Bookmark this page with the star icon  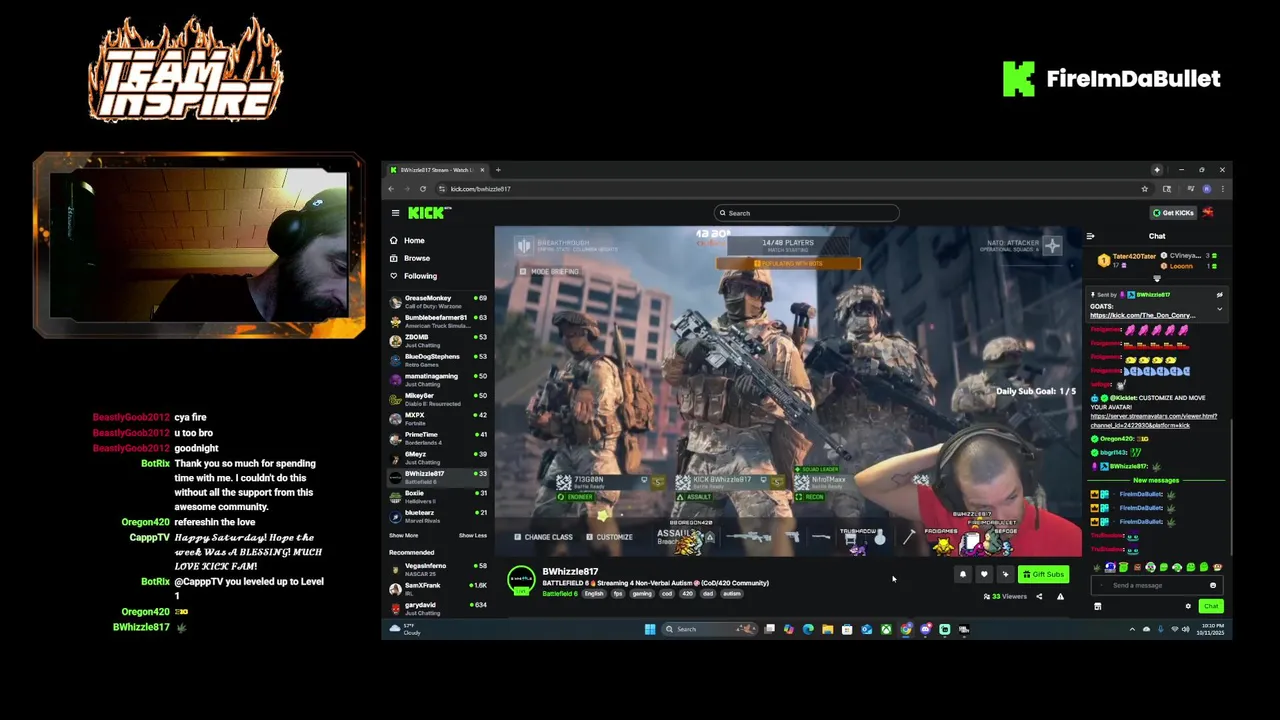(1145, 189)
